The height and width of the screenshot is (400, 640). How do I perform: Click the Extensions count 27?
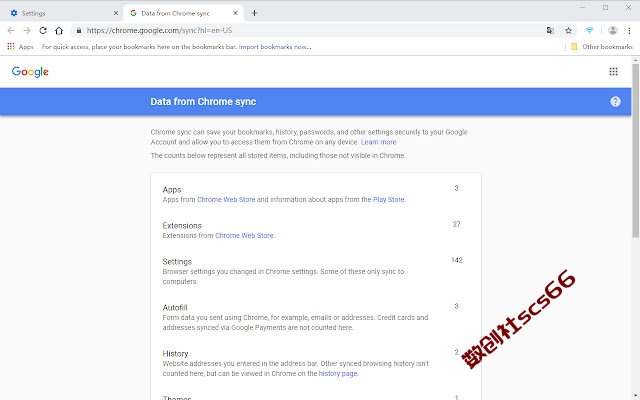456,224
